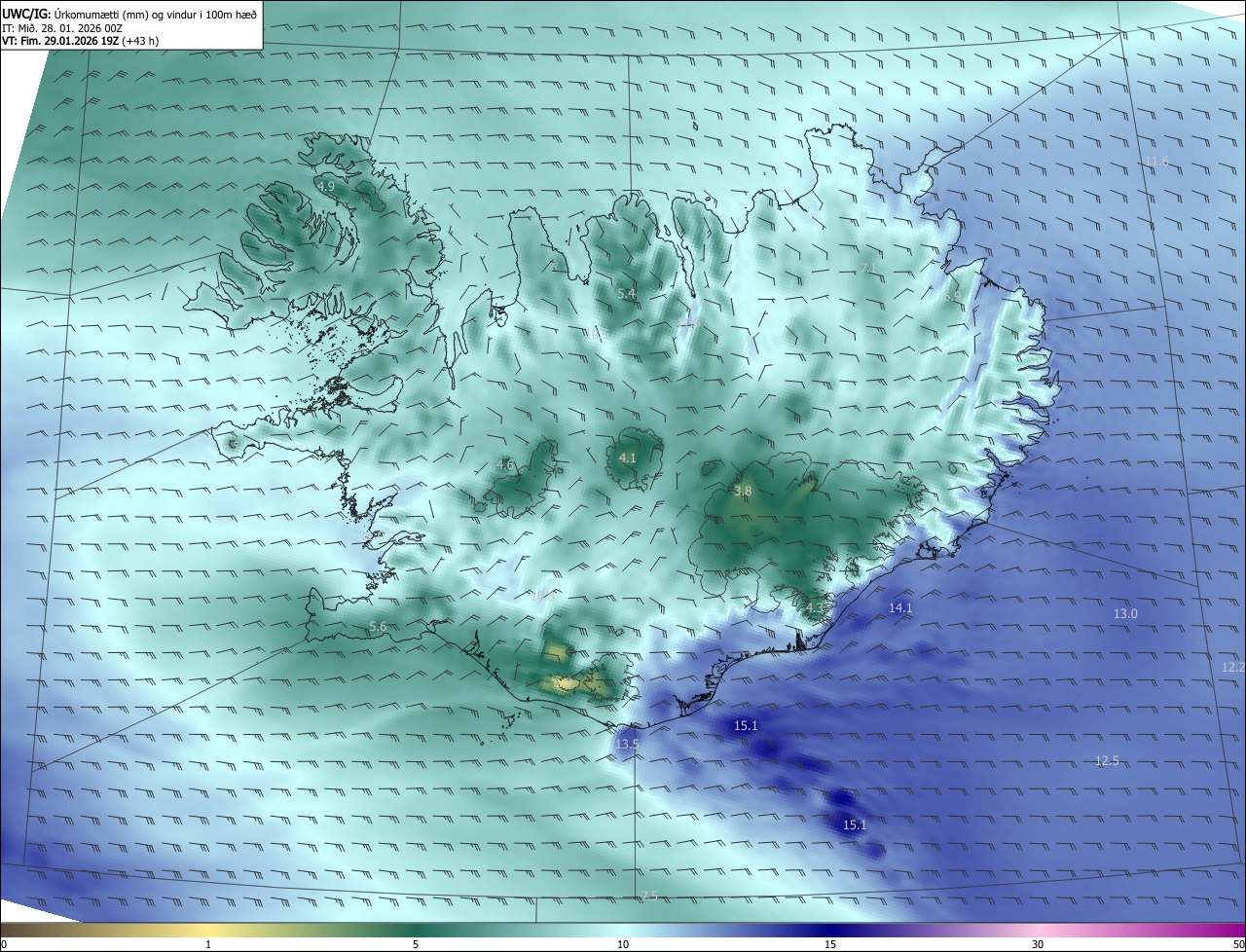This screenshot has height=952, width=1246.
Task: Click the '30' tick on the colour scale
Action: (1038, 944)
